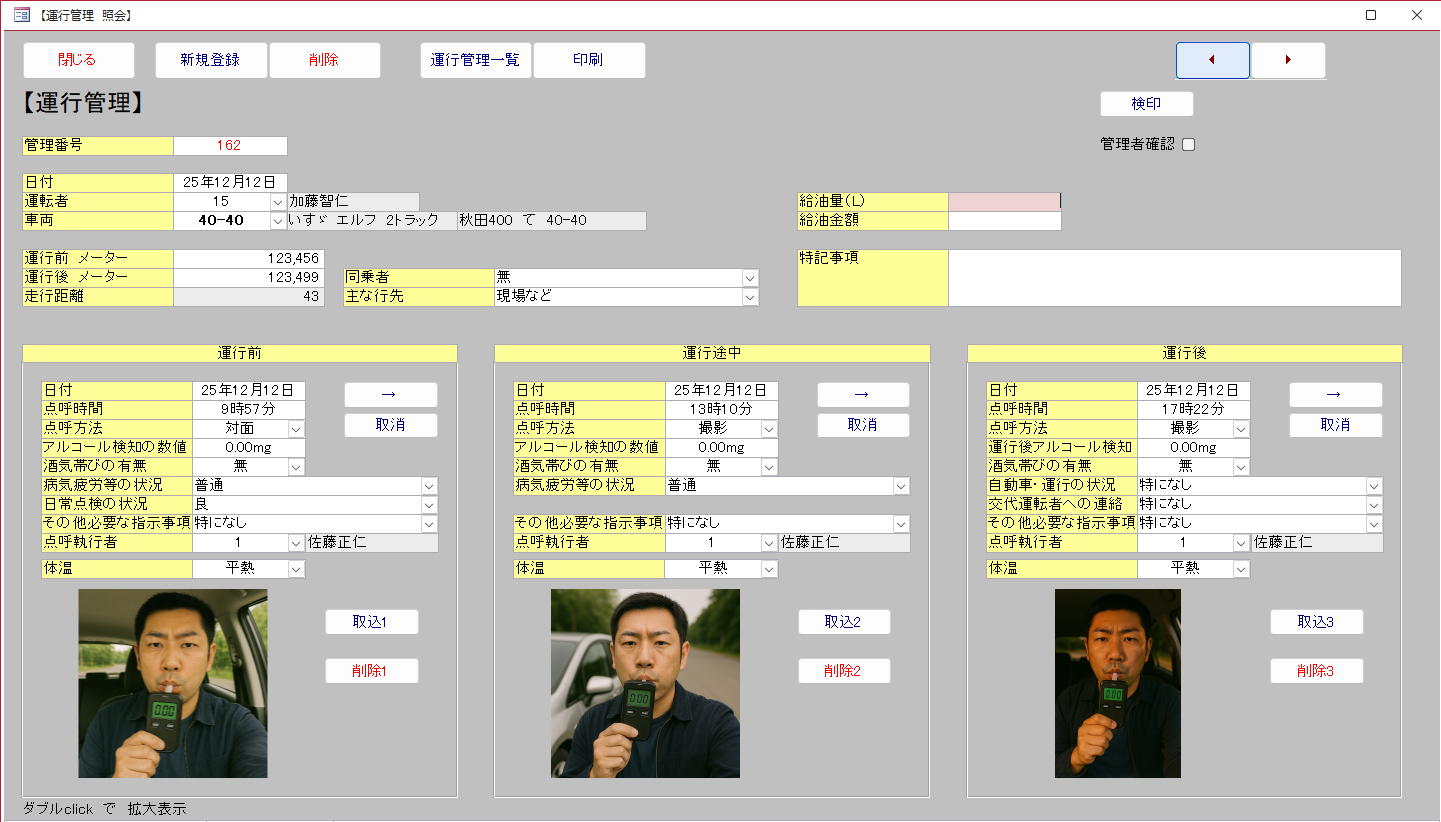Click the Access form icon in title bar
The image size is (1441, 822).
pyautogui.click(x=21, y=15)
